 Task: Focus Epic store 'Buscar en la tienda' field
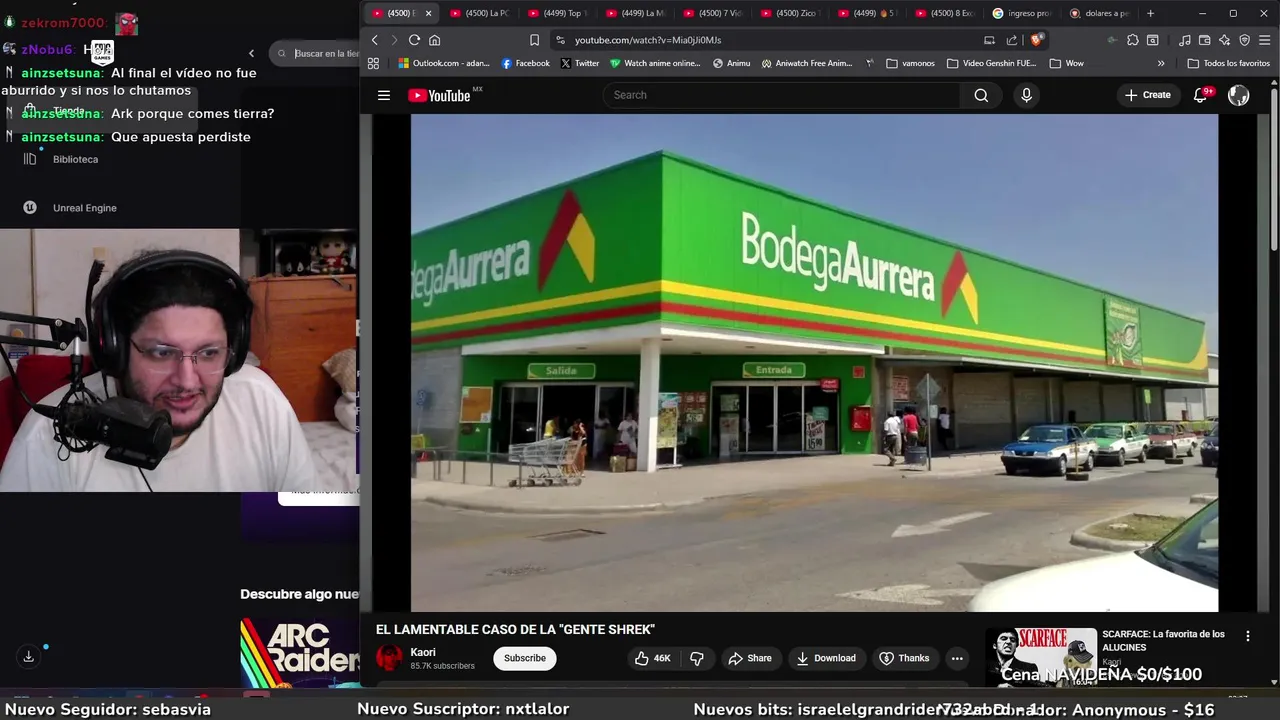click(322, 53)
